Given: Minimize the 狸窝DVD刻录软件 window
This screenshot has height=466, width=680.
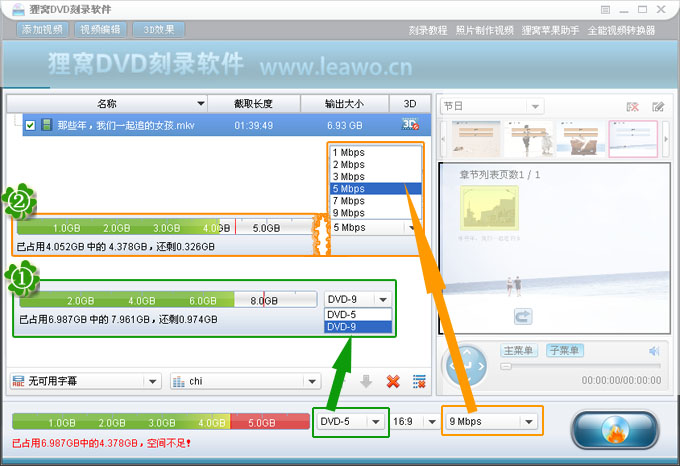Looking at the screenshot, I should (624, 10).
